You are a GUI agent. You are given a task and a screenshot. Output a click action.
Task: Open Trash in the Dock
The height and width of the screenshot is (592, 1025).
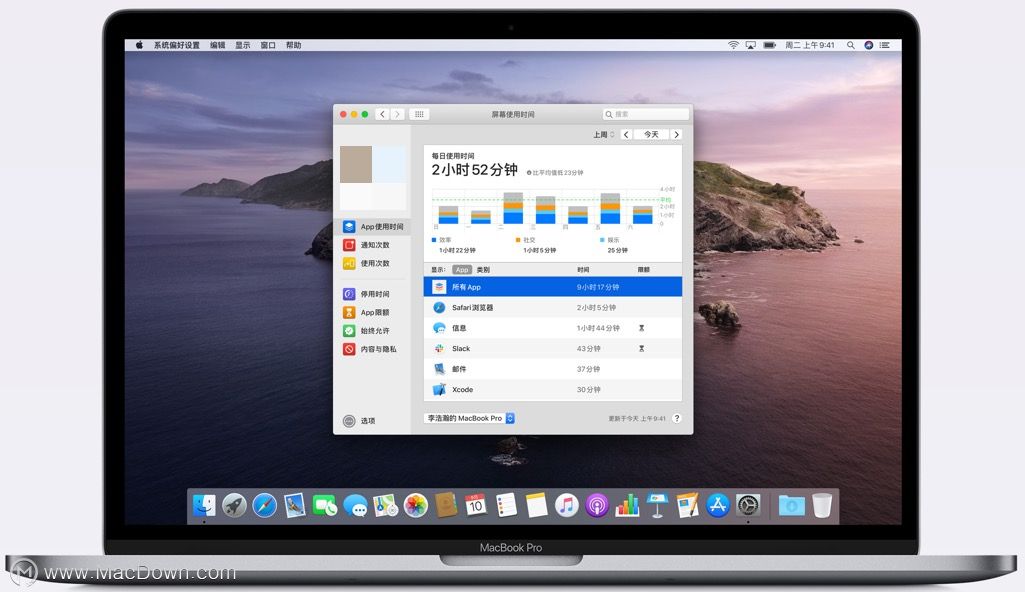pyautogui.click(x=822, y=505)
